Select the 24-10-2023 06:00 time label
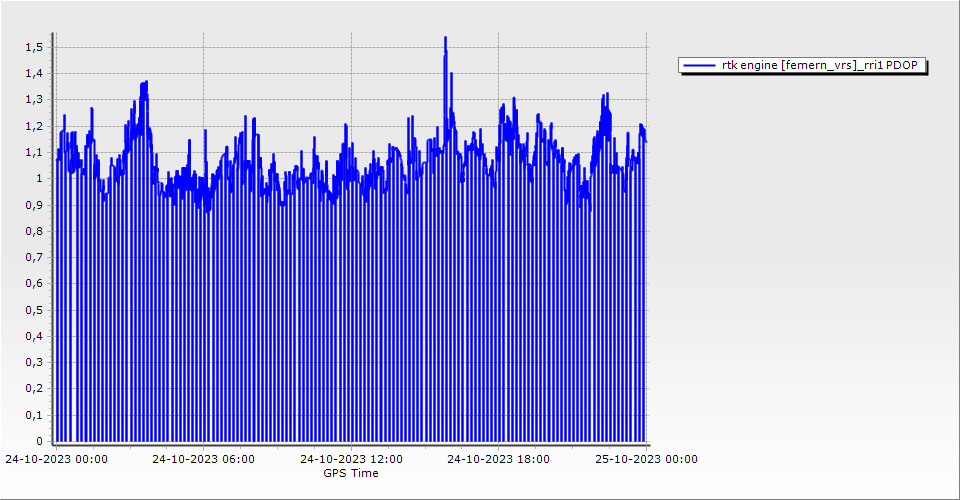This screenshot has width=960, height=500. click(x=203, y=459)
